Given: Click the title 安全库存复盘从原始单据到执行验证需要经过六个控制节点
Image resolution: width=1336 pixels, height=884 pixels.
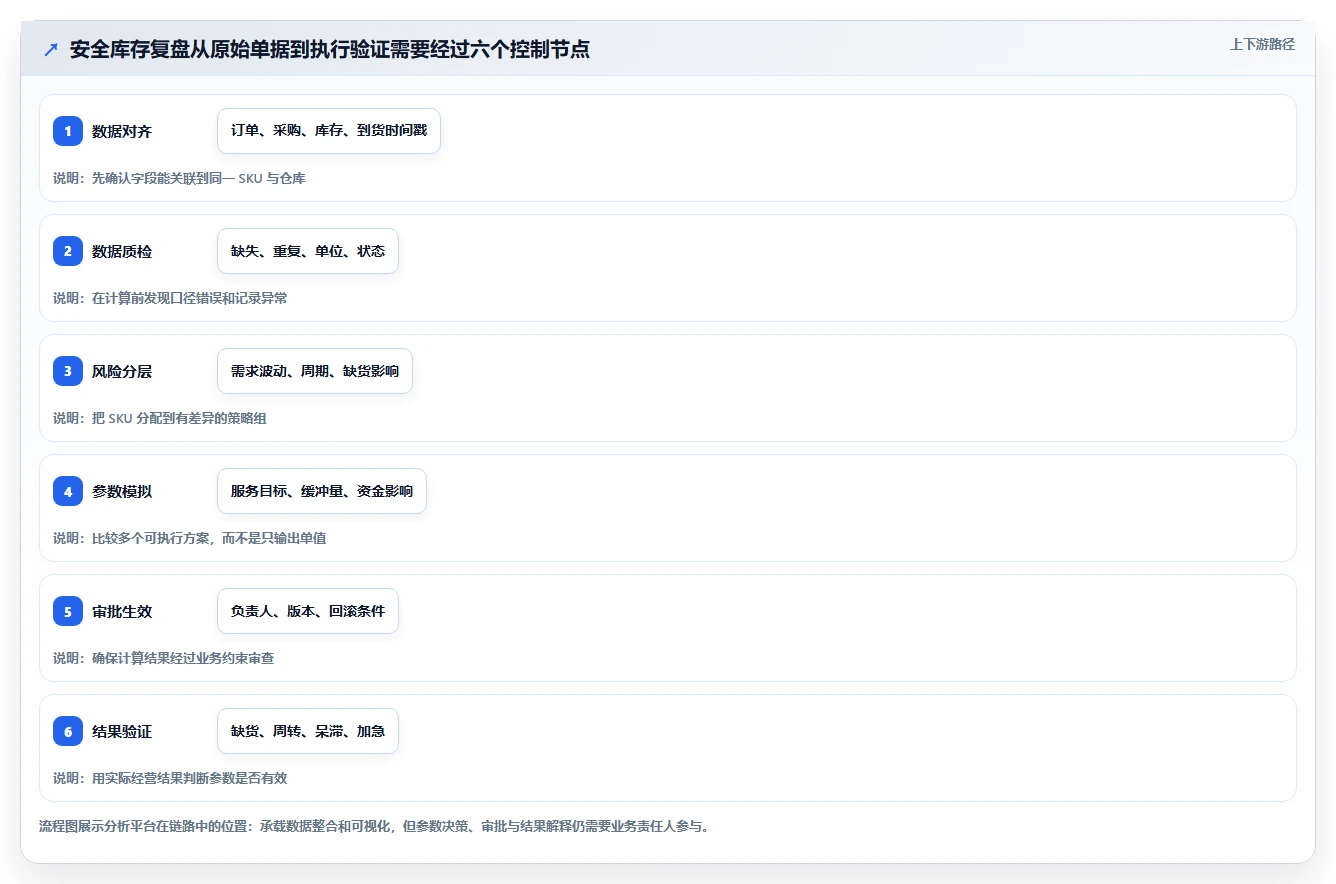Looking at the screenshot, I should click(x=330, y=50).
